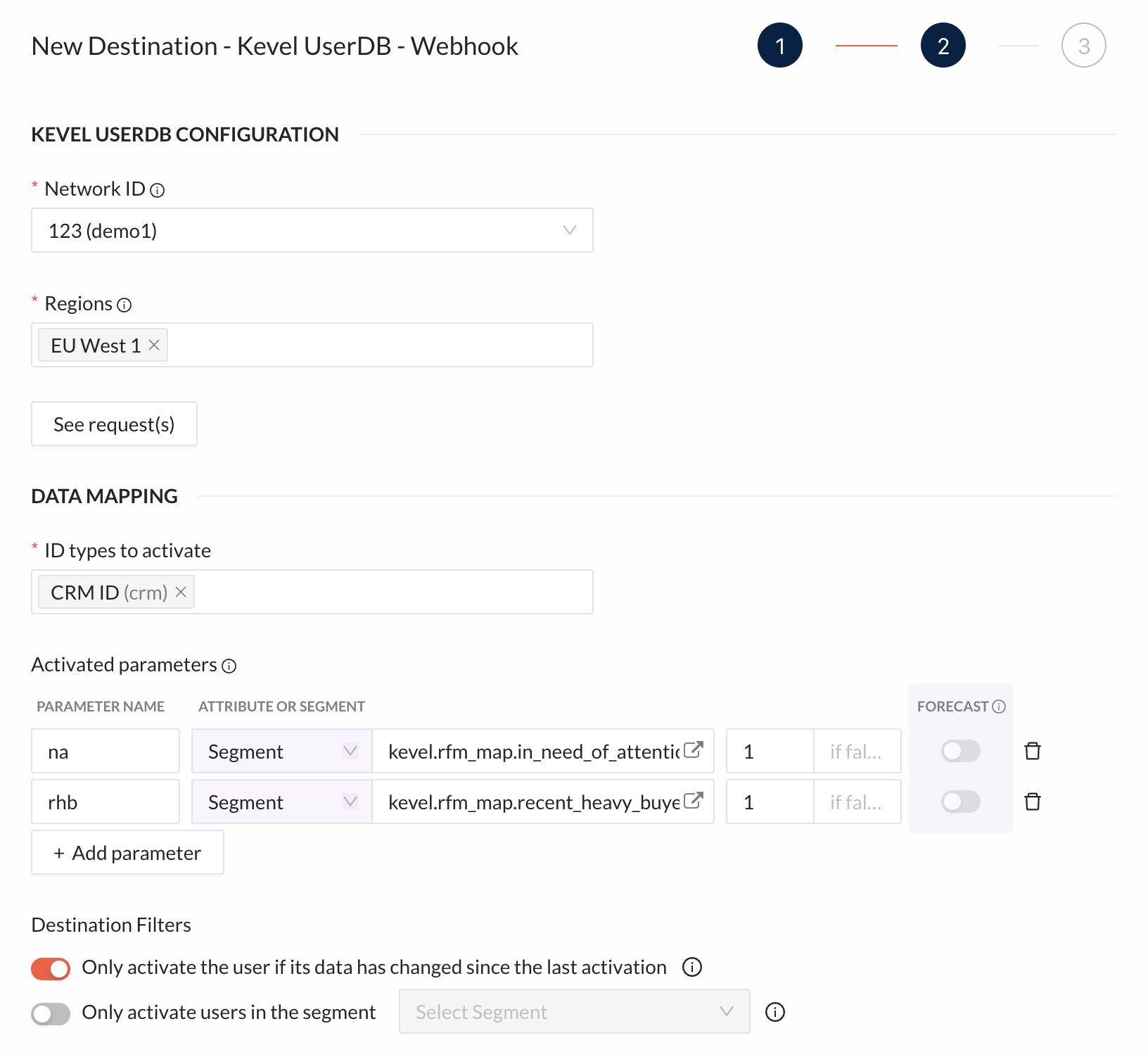Click the EU West 1 region tag text
This screenshot has width=1148, height=1057.
point(96,346)
